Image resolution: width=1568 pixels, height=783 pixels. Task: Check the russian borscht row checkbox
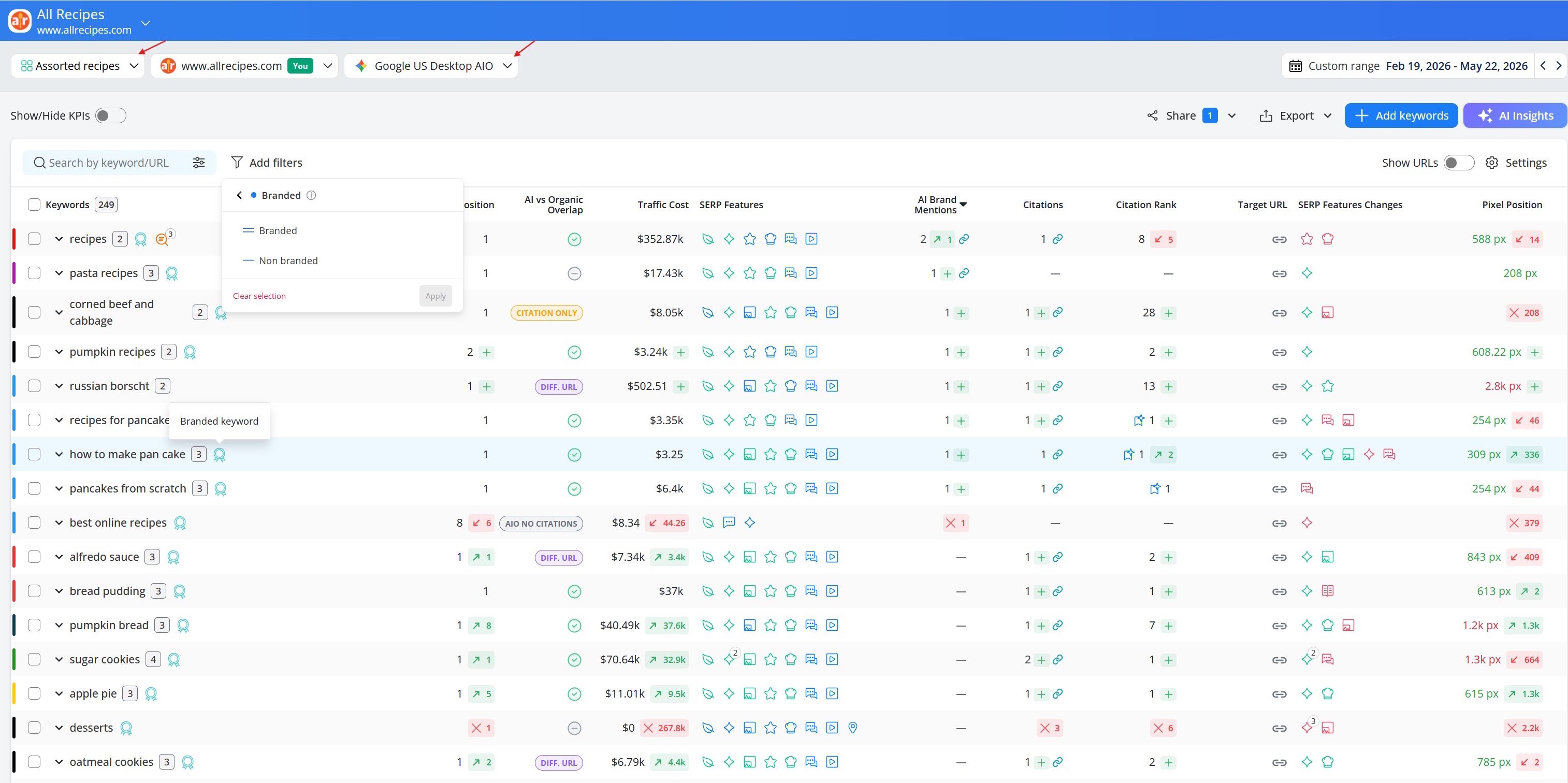pos(34,386)
